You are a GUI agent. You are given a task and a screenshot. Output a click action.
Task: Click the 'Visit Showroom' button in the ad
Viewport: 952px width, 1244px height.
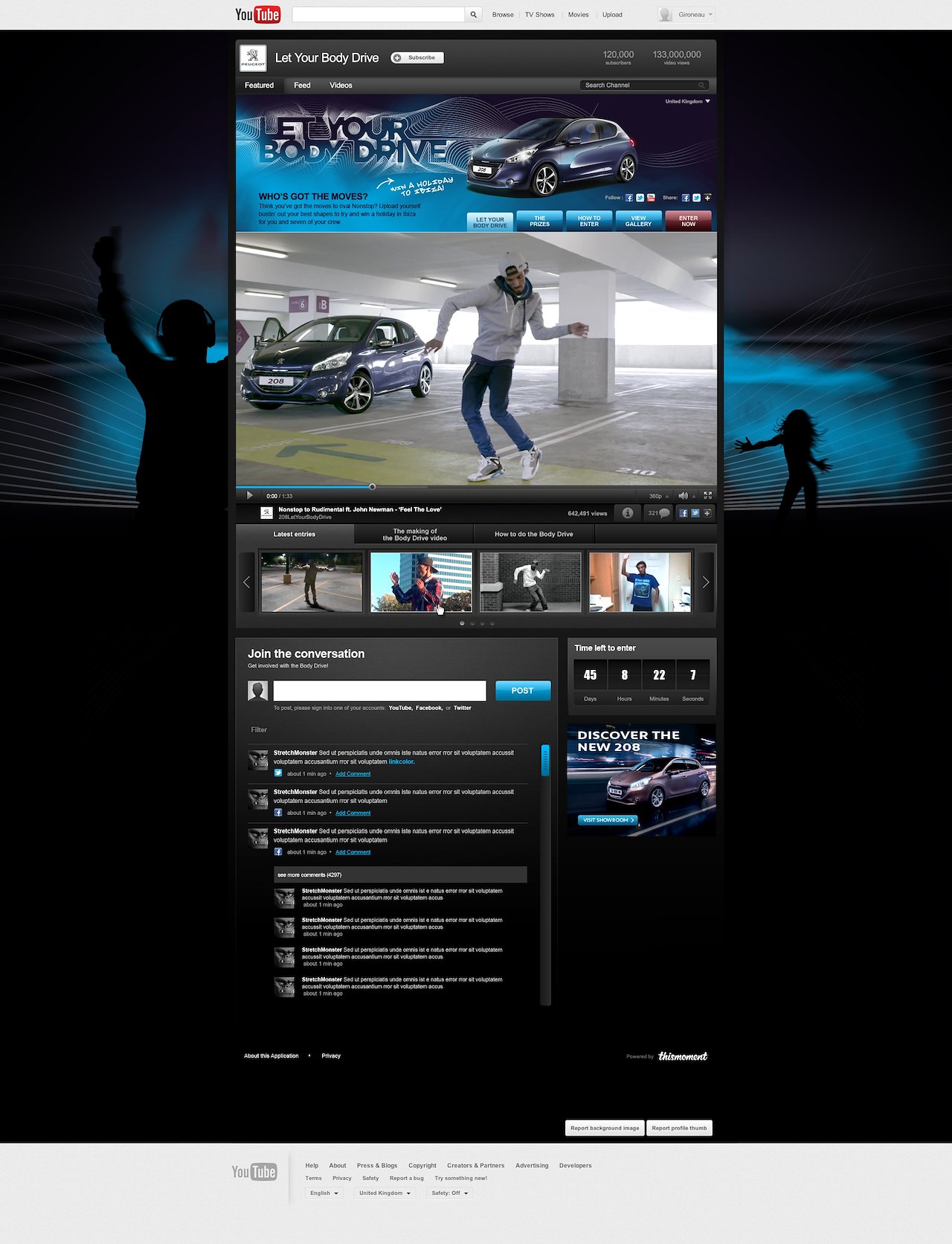pos(608,820)
